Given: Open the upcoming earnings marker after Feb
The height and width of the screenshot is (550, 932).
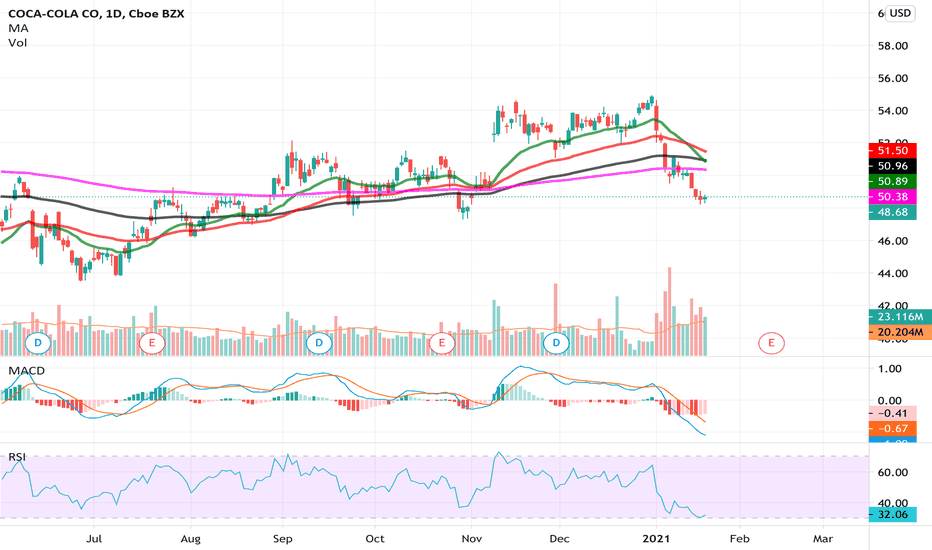Looking at the screenshot, I should click(x=772, y=343).
